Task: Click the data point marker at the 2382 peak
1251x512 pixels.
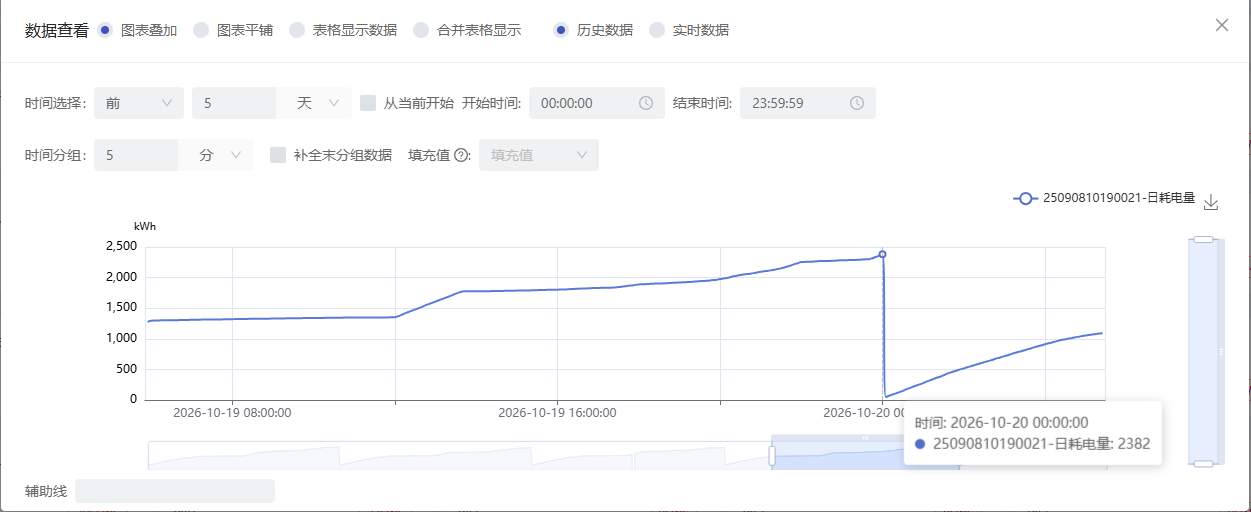Action: pyautogui.click(x=882, y=254)
